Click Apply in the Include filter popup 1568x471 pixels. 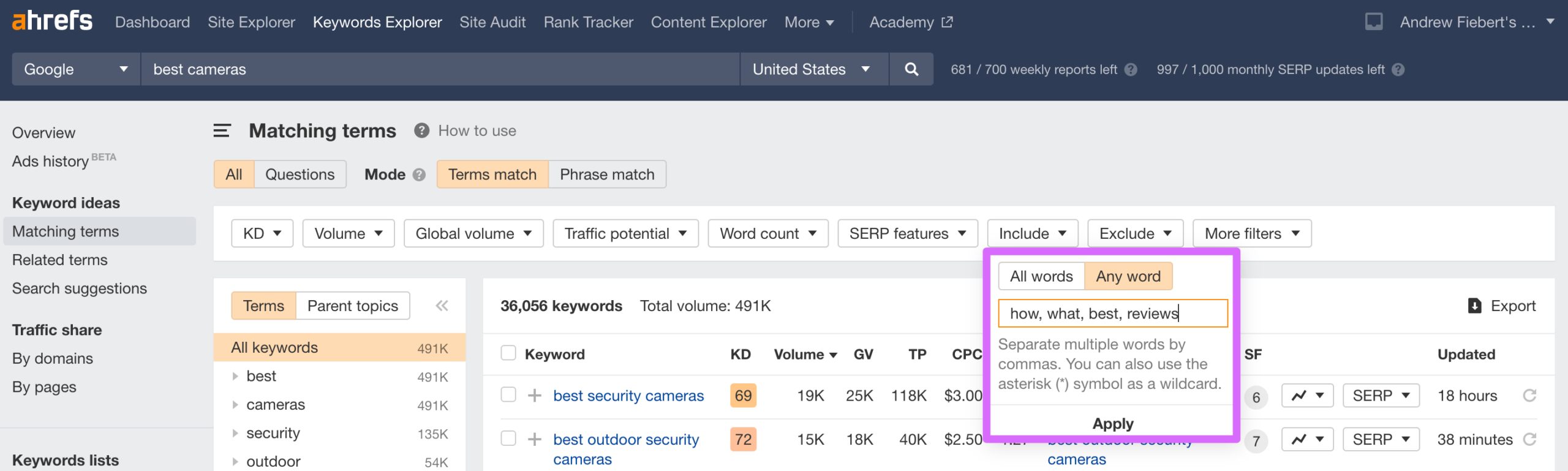click(1112, 423)
